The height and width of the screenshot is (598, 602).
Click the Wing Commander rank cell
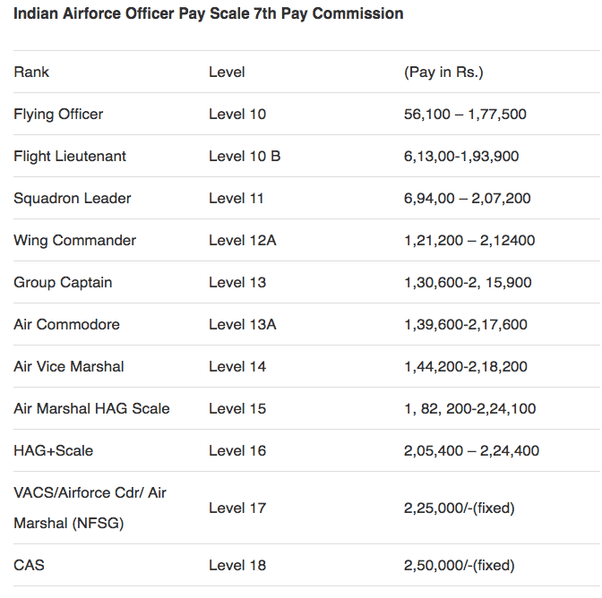point(75,240)
